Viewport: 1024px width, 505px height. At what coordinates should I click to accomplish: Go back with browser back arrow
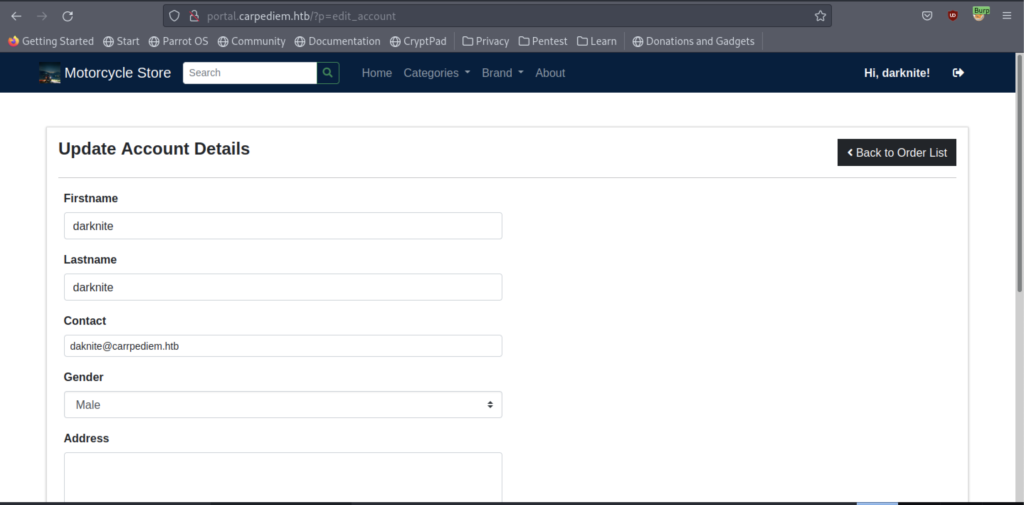16,16
